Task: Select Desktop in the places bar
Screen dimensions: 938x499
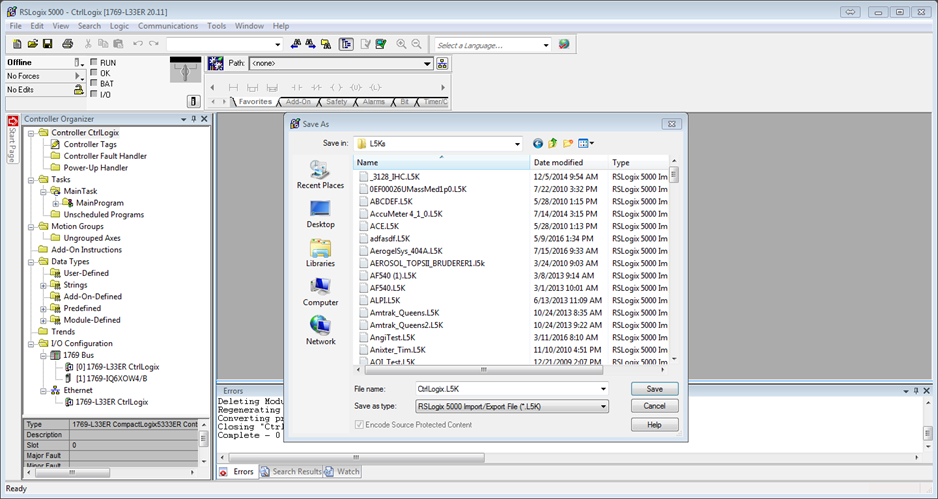Action: coord(320,214)
